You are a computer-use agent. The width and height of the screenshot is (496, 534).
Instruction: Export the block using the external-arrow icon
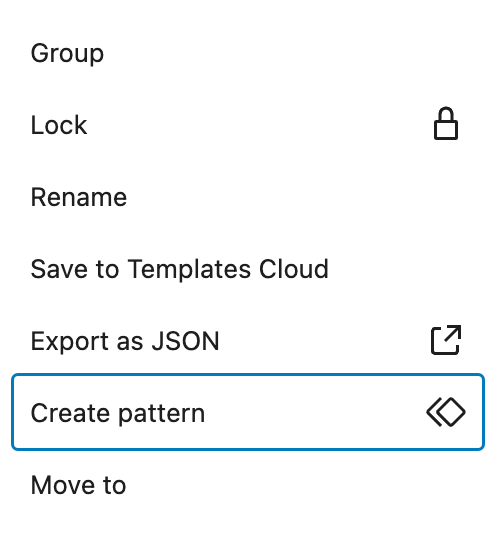(446, 340)
